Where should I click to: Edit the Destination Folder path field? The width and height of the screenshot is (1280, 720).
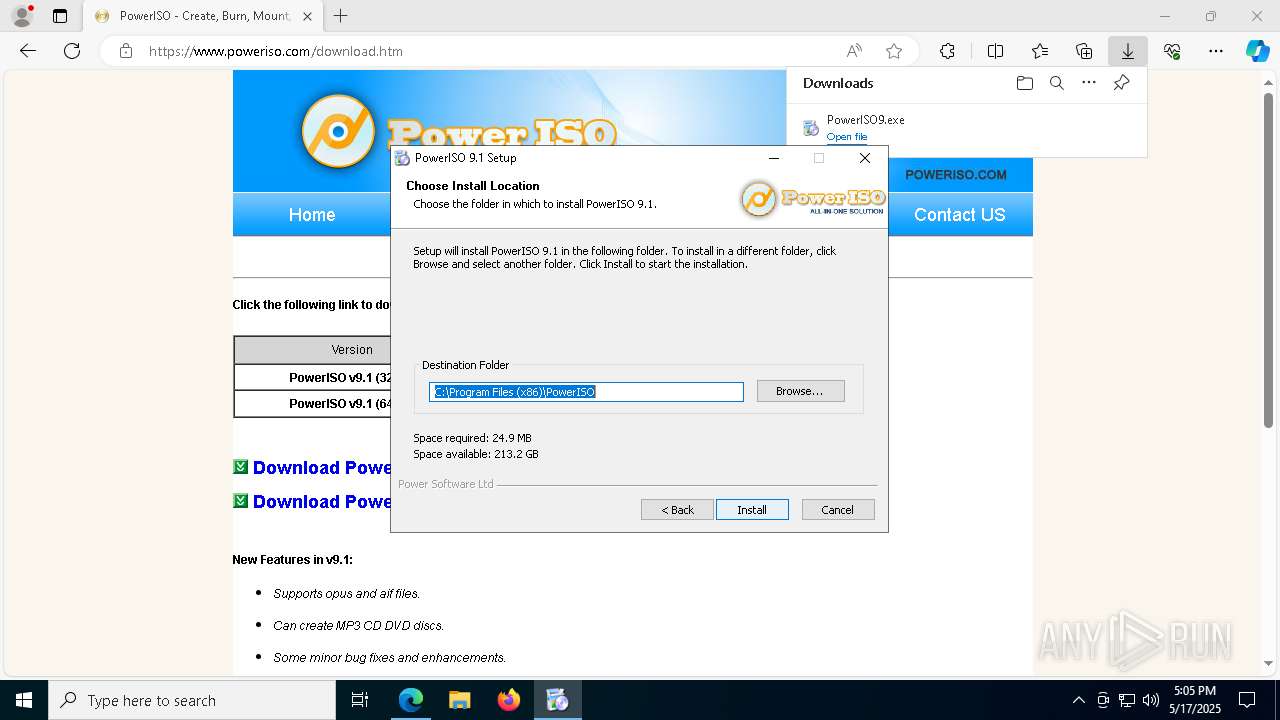pyautogui.click(x=586, y=392)
